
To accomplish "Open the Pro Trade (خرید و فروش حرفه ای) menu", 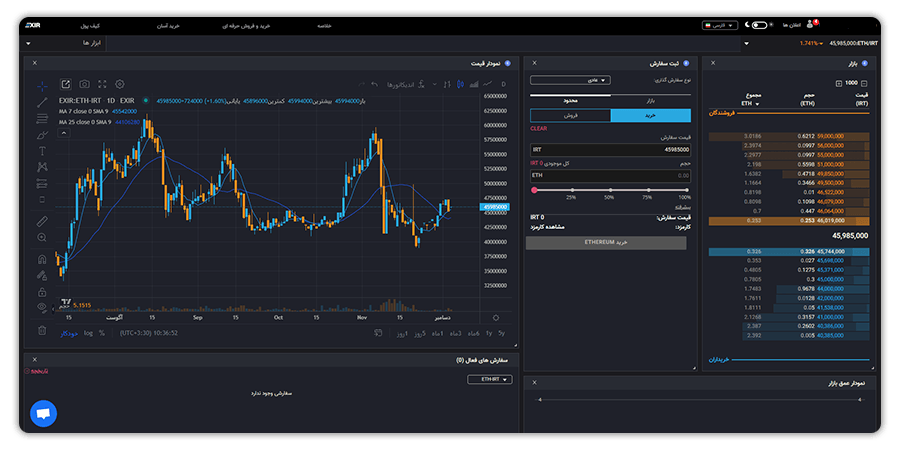I will pyautogui.click(x=246, y=26).
